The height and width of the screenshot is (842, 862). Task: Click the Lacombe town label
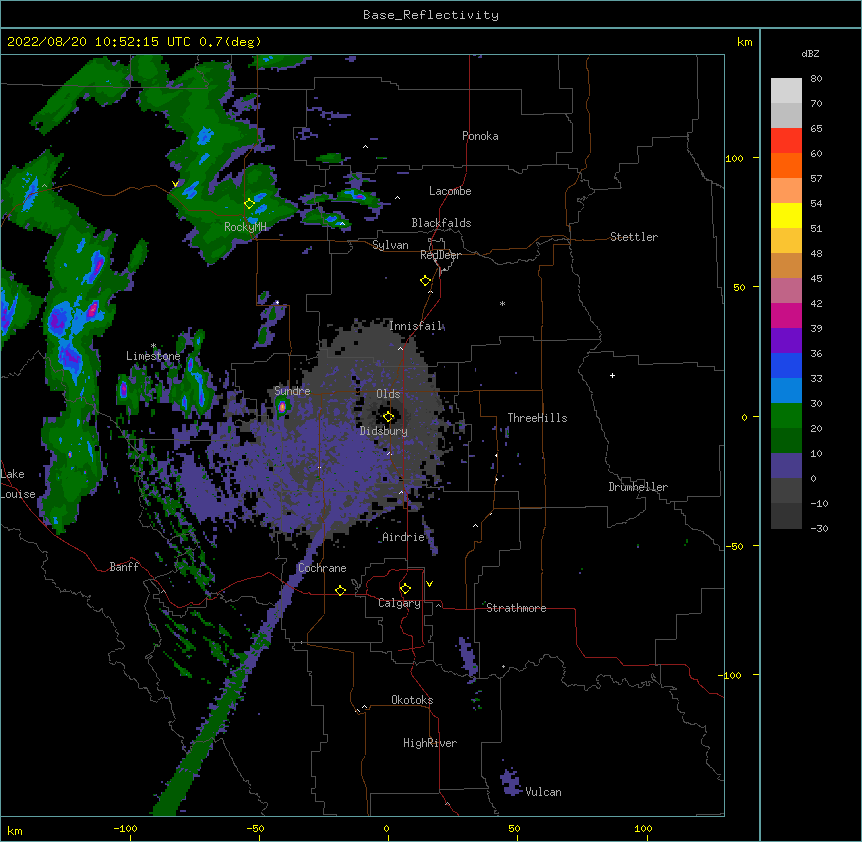pyautogui.click(x=450, y=191)
